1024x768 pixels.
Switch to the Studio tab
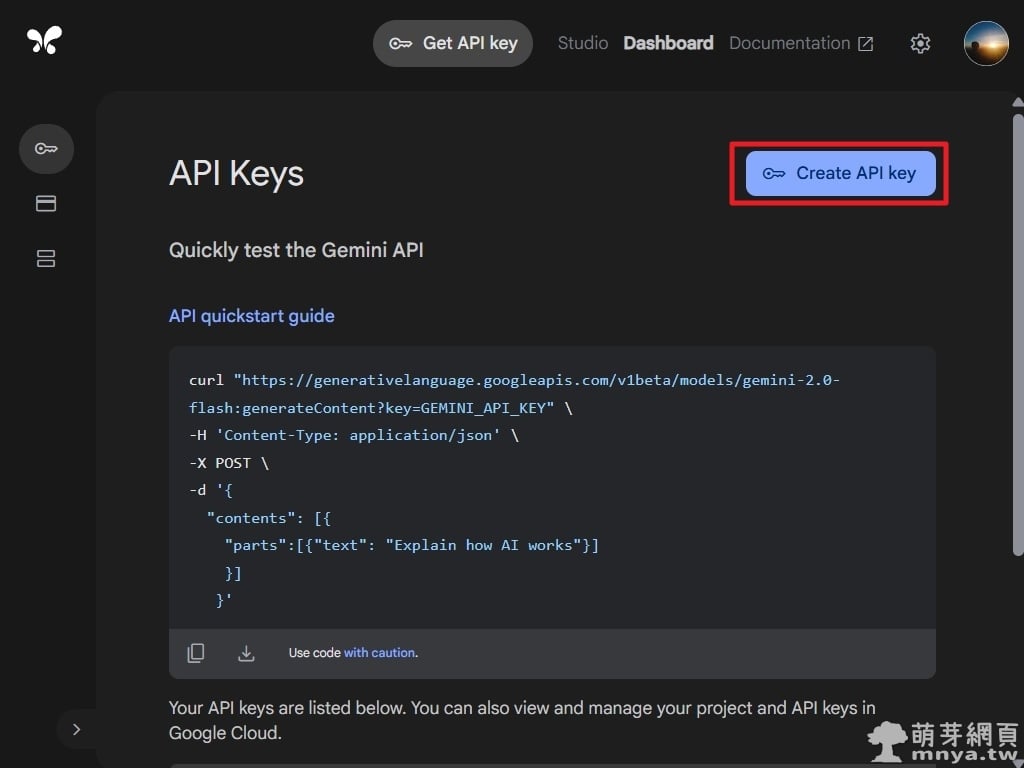[582, 43]
